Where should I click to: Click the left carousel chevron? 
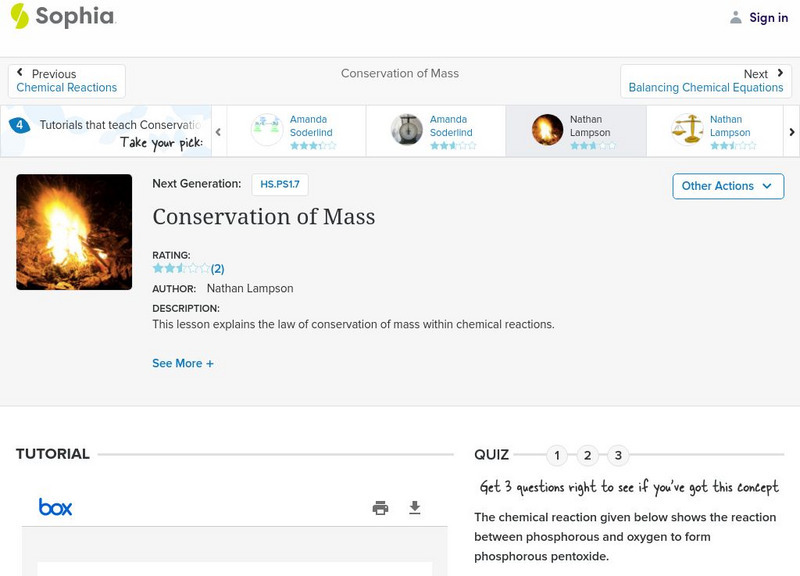216,131
